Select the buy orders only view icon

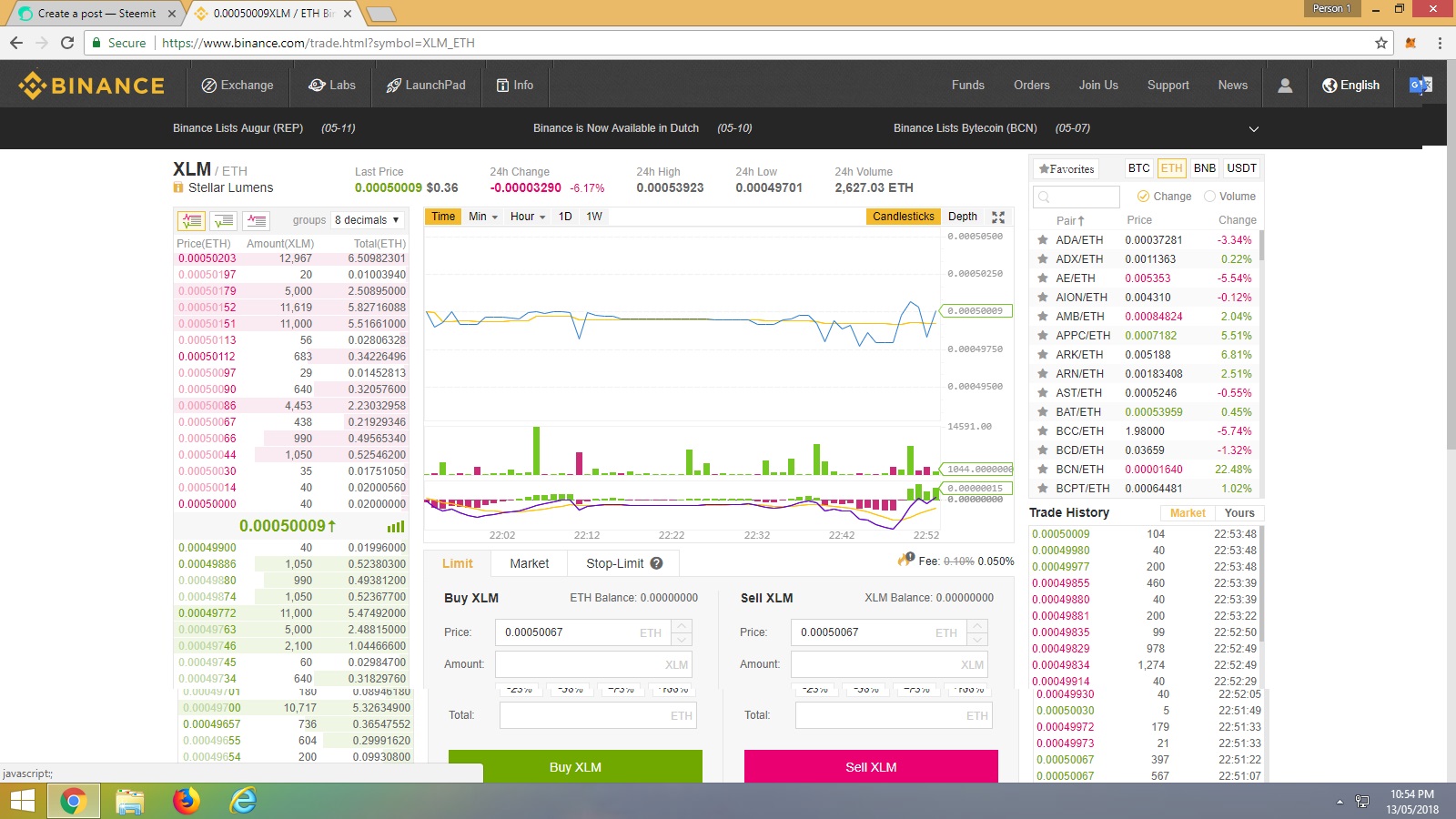pos(224,220)
